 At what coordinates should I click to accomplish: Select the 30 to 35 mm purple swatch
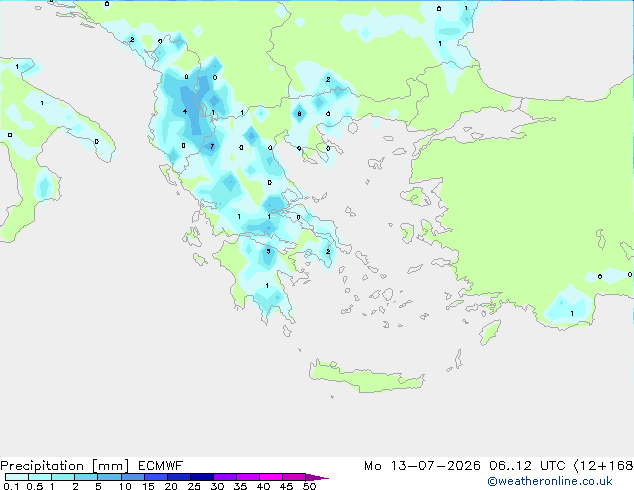point(225,477)
